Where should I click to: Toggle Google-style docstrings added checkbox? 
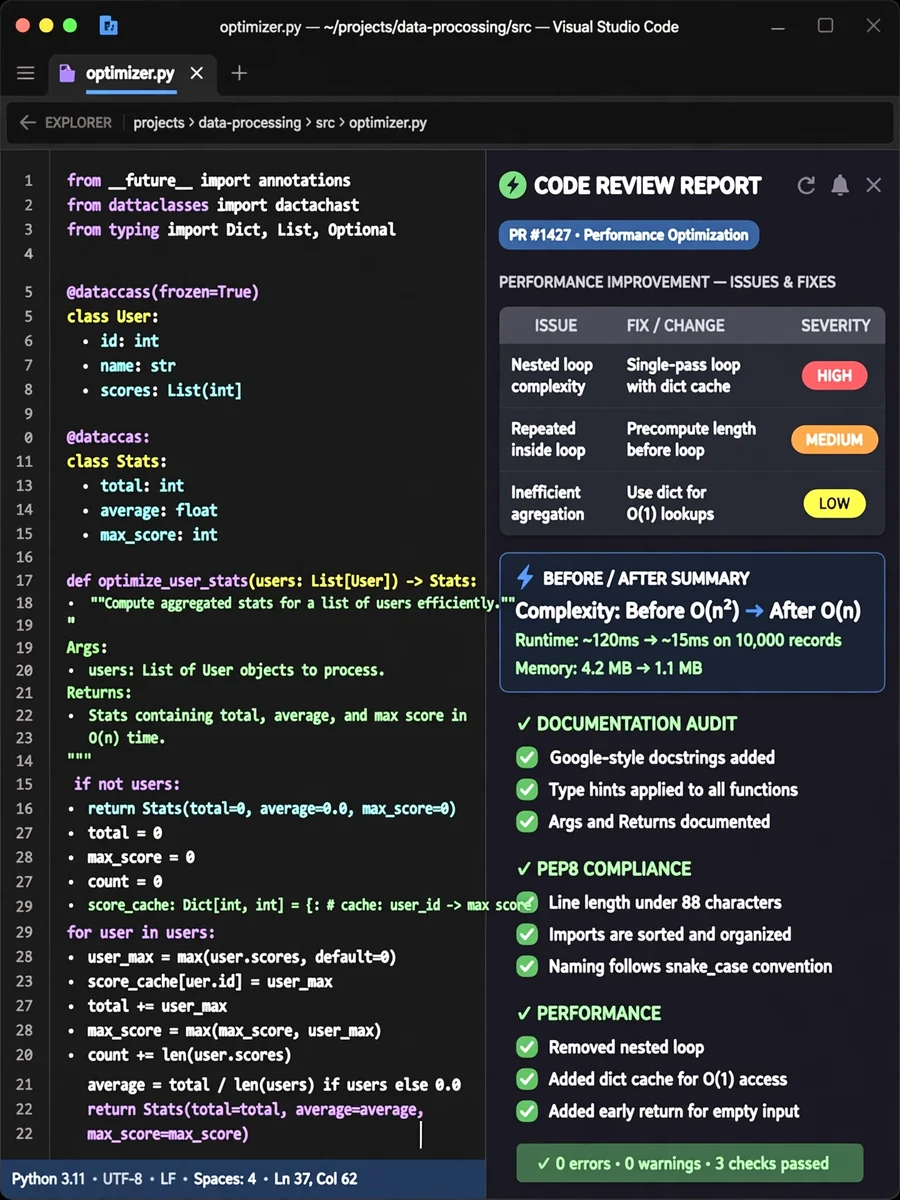click(527, 758)
